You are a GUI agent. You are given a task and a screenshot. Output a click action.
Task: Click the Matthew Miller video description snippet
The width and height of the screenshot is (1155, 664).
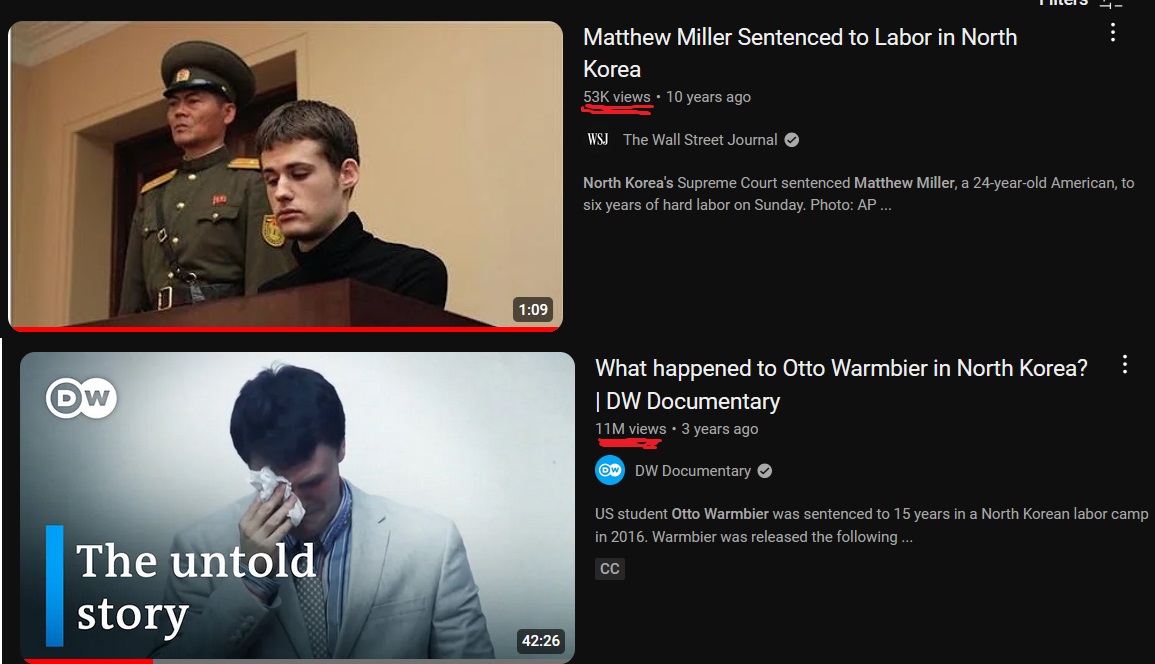tap(859, 194)
